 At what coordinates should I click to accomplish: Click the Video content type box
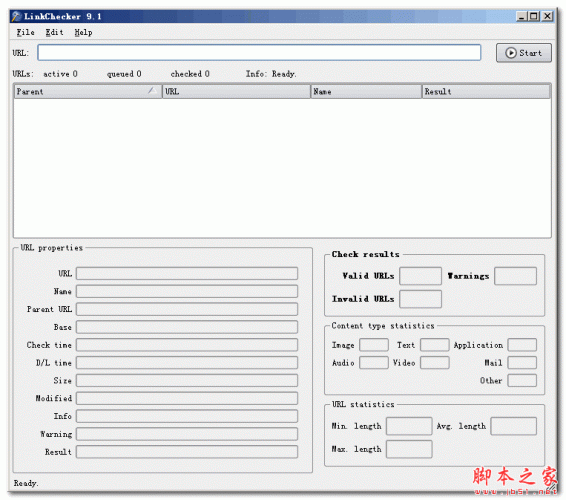pos(435,362)
